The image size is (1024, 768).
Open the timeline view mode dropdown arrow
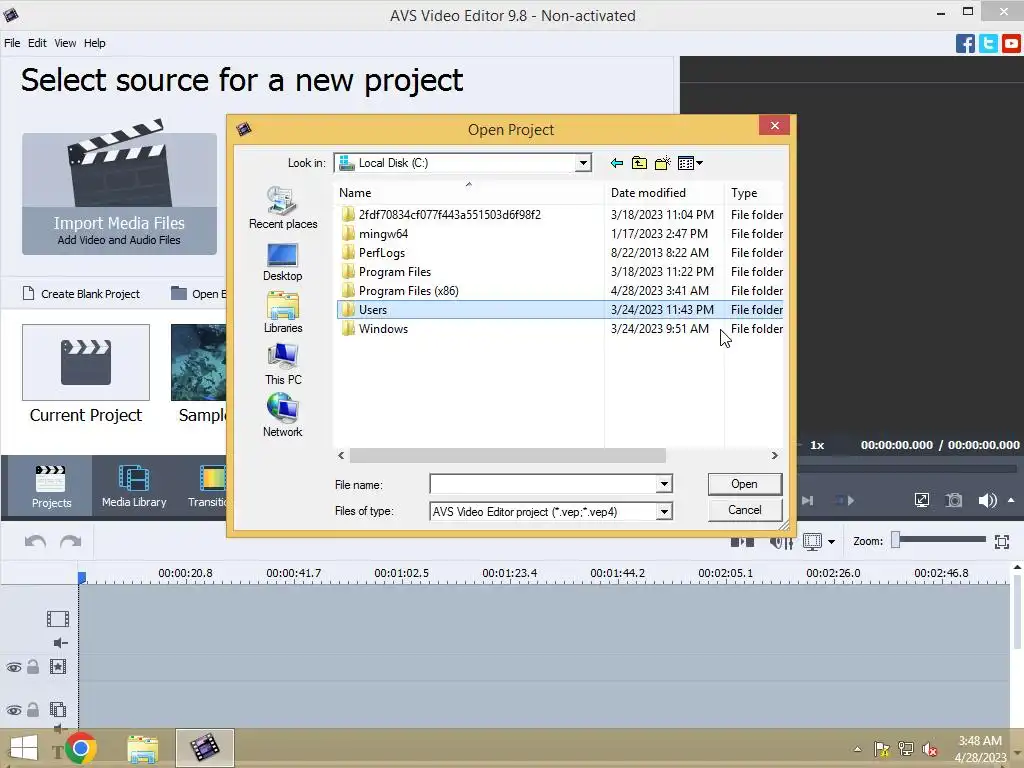coord(831,541)
